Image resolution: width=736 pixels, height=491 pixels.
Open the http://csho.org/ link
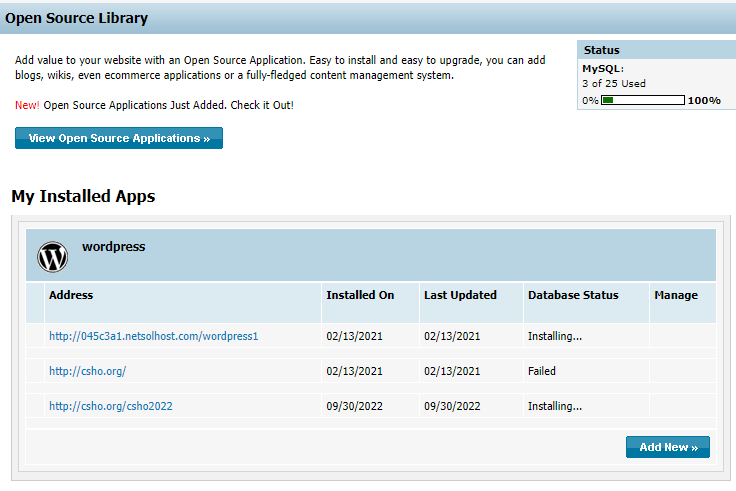tap(88, 371)
